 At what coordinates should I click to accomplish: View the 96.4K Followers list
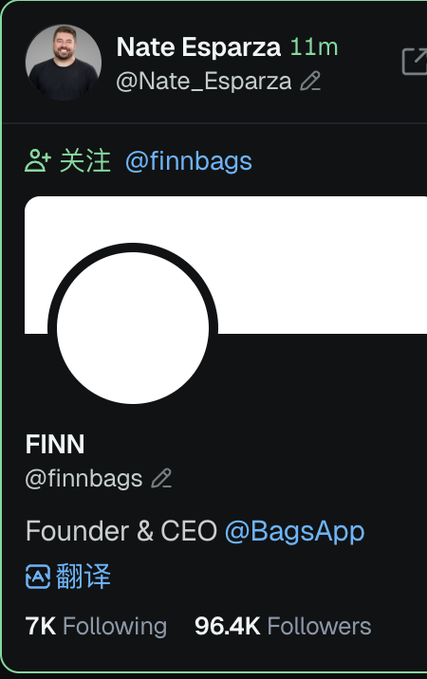point(283,626)
